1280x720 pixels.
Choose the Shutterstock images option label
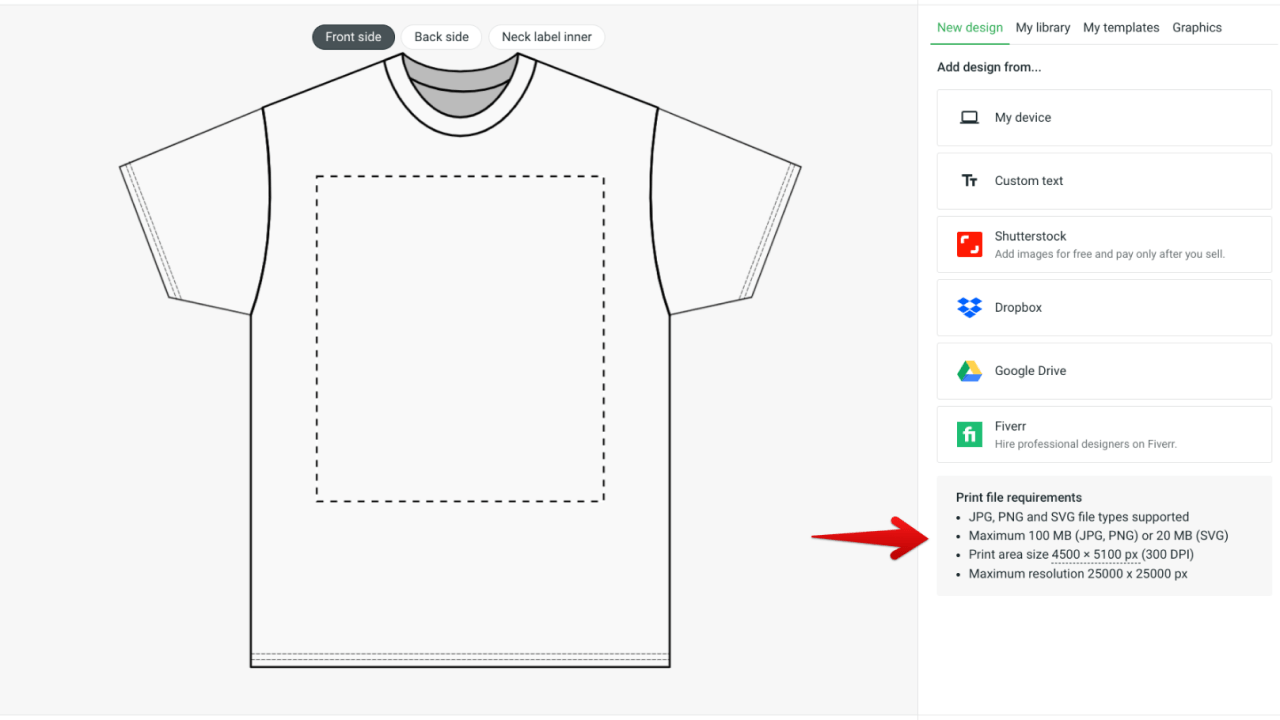(x=1030, y=236)
